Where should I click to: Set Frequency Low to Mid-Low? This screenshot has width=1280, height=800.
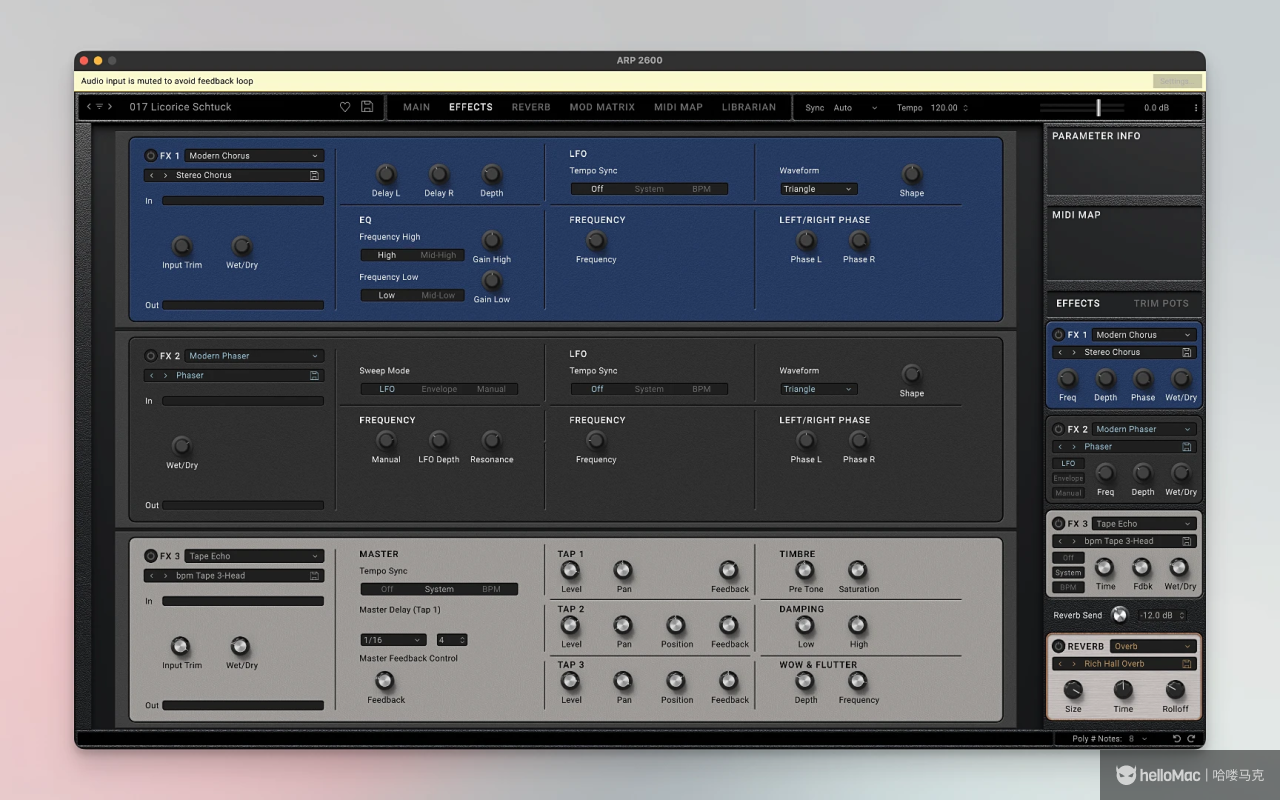[438, 295]
